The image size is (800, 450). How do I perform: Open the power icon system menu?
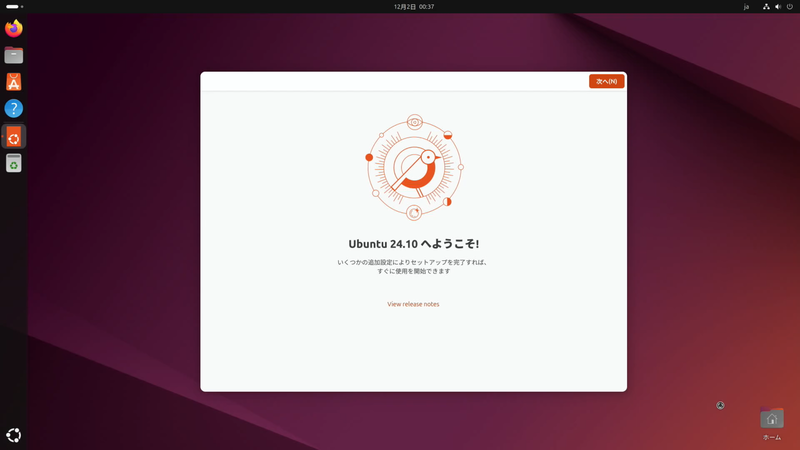(790, 7)
